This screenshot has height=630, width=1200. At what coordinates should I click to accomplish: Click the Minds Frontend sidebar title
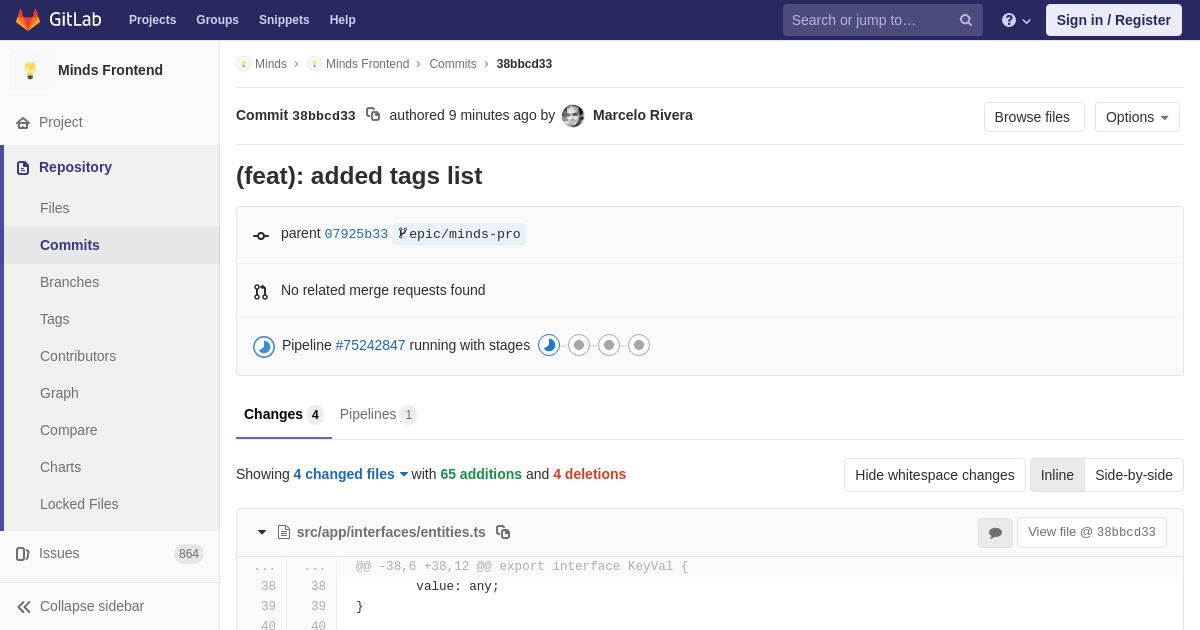110,70
